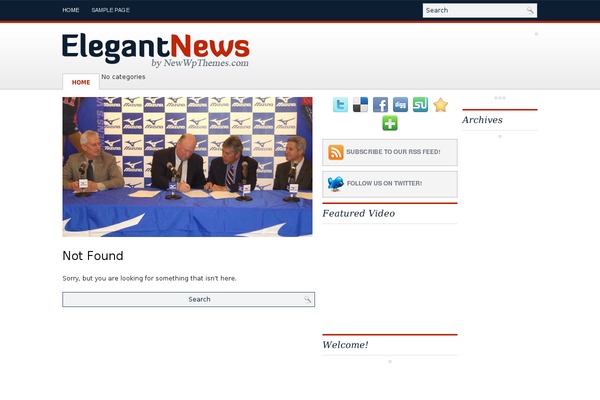This screenshot has height=400, width=600.
Task: Click the top bar search magnifier icon
Action: pyautogui.click(x=530, y=10)
